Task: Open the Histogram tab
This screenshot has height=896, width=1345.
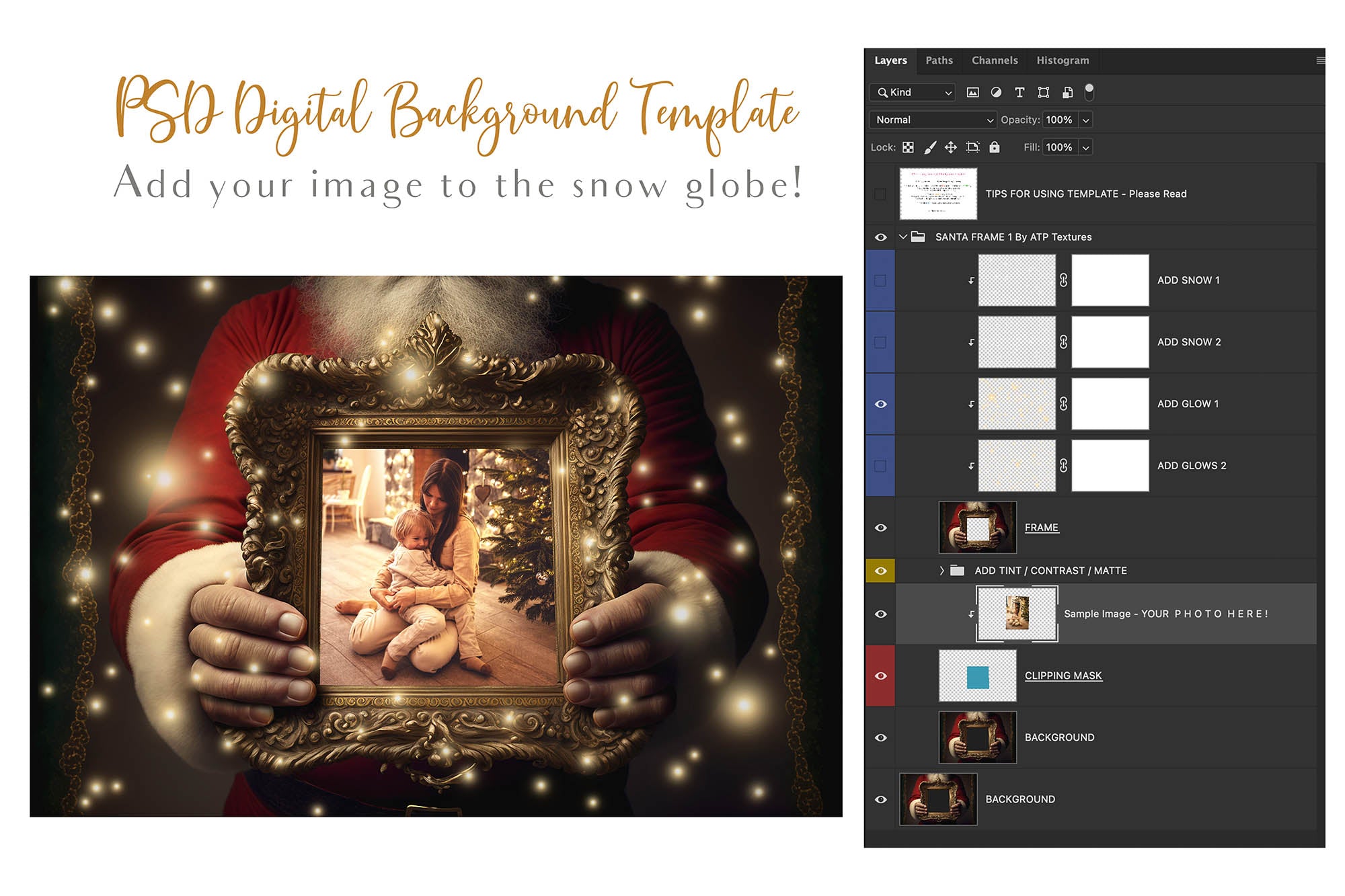Action: (1062, 60)
